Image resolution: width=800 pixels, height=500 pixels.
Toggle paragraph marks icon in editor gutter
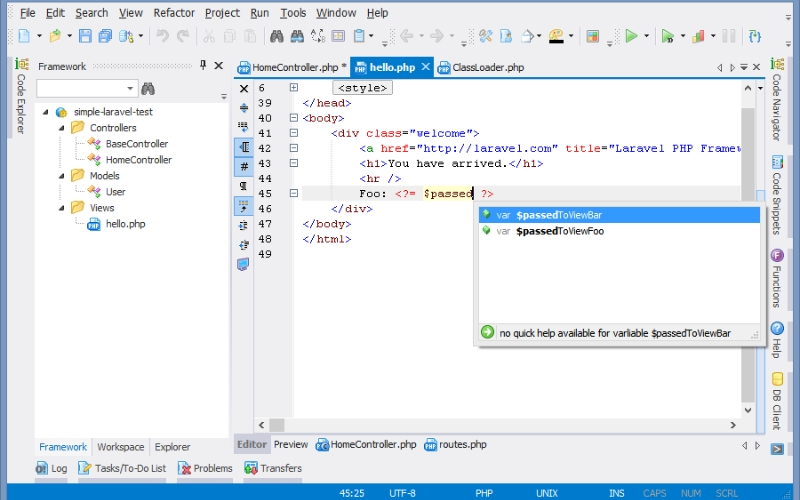[244, 186]
